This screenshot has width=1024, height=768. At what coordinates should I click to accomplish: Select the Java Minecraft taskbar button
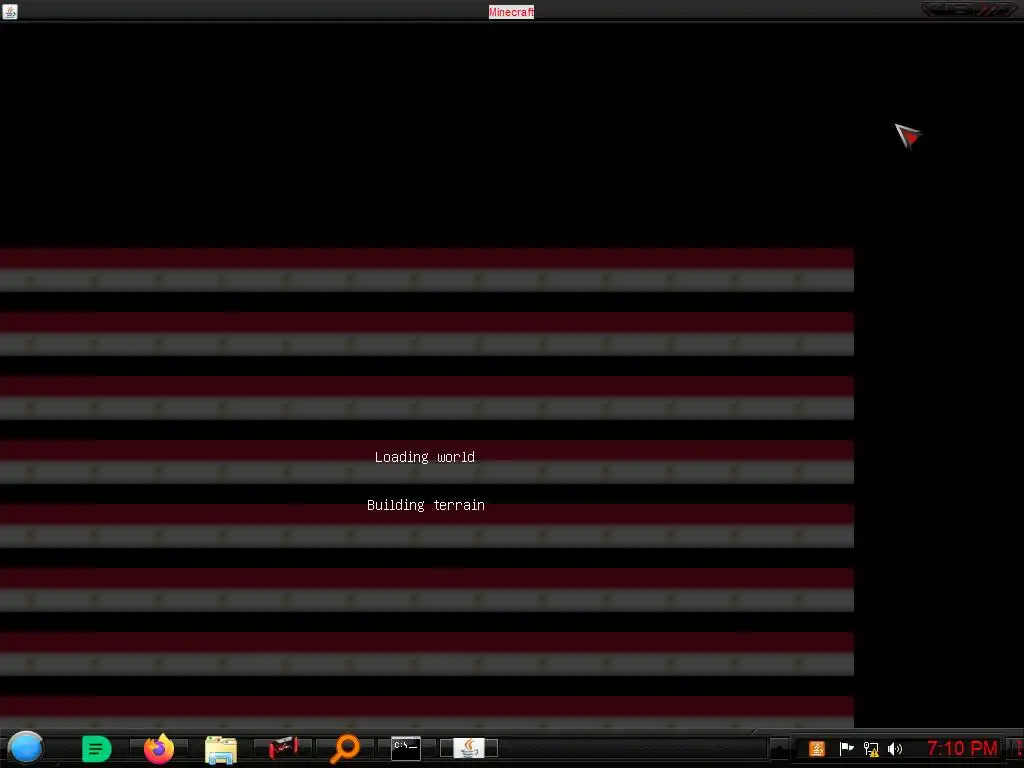tap(469, 748)
